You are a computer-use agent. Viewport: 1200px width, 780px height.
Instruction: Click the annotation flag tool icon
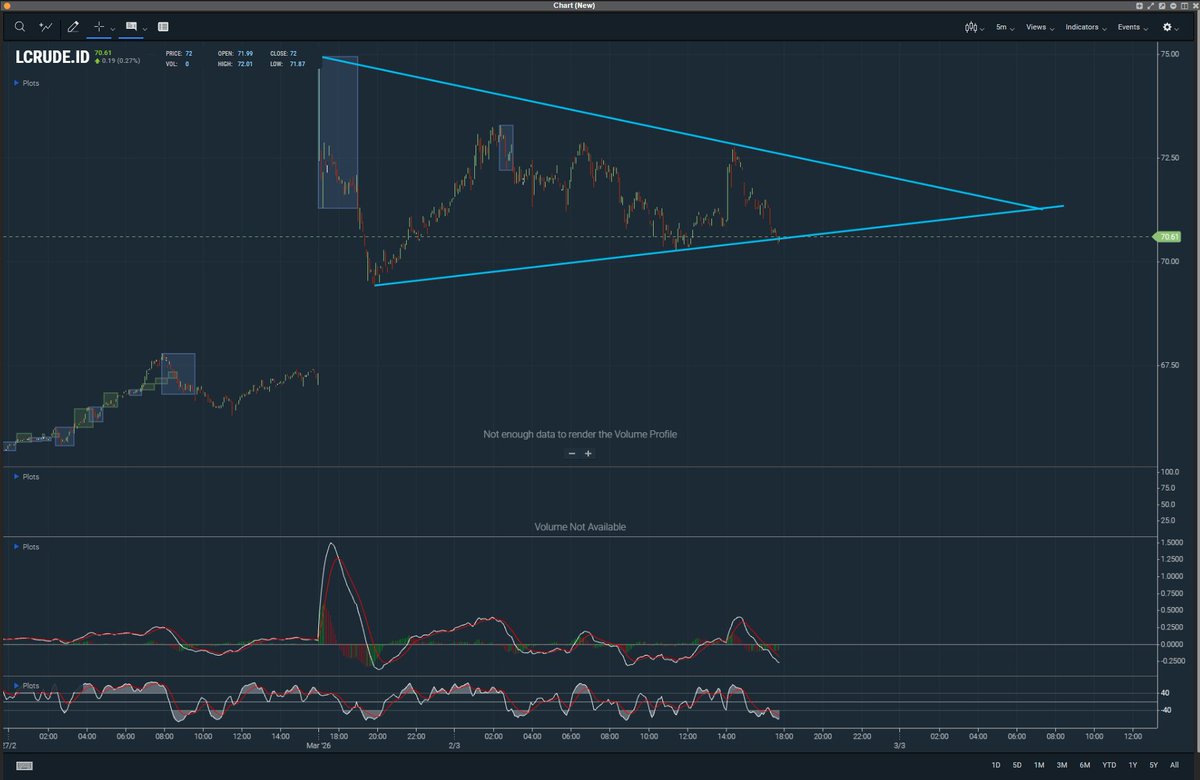[x=131, y=27]
